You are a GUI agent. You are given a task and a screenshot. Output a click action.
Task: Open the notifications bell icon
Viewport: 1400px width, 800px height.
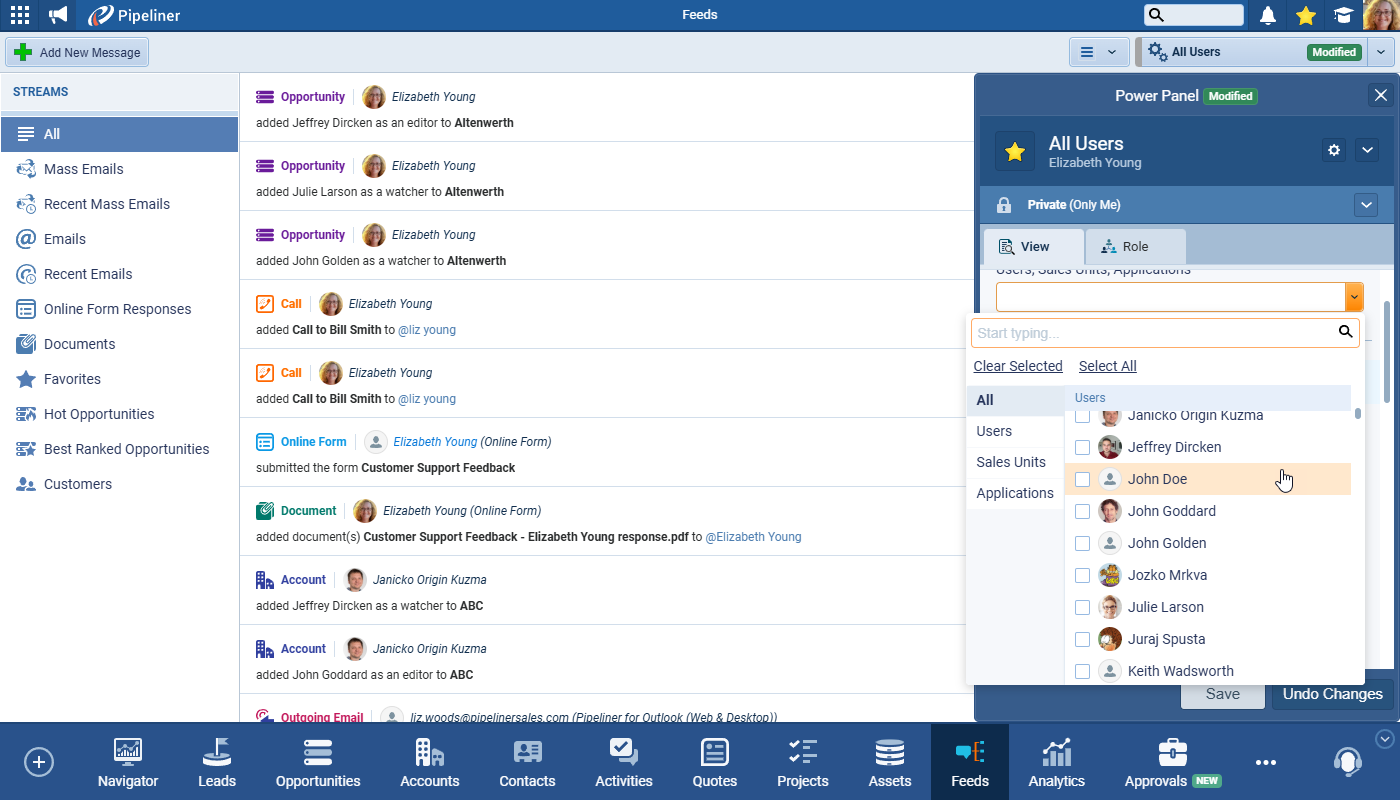click(x=1268, y=15)
